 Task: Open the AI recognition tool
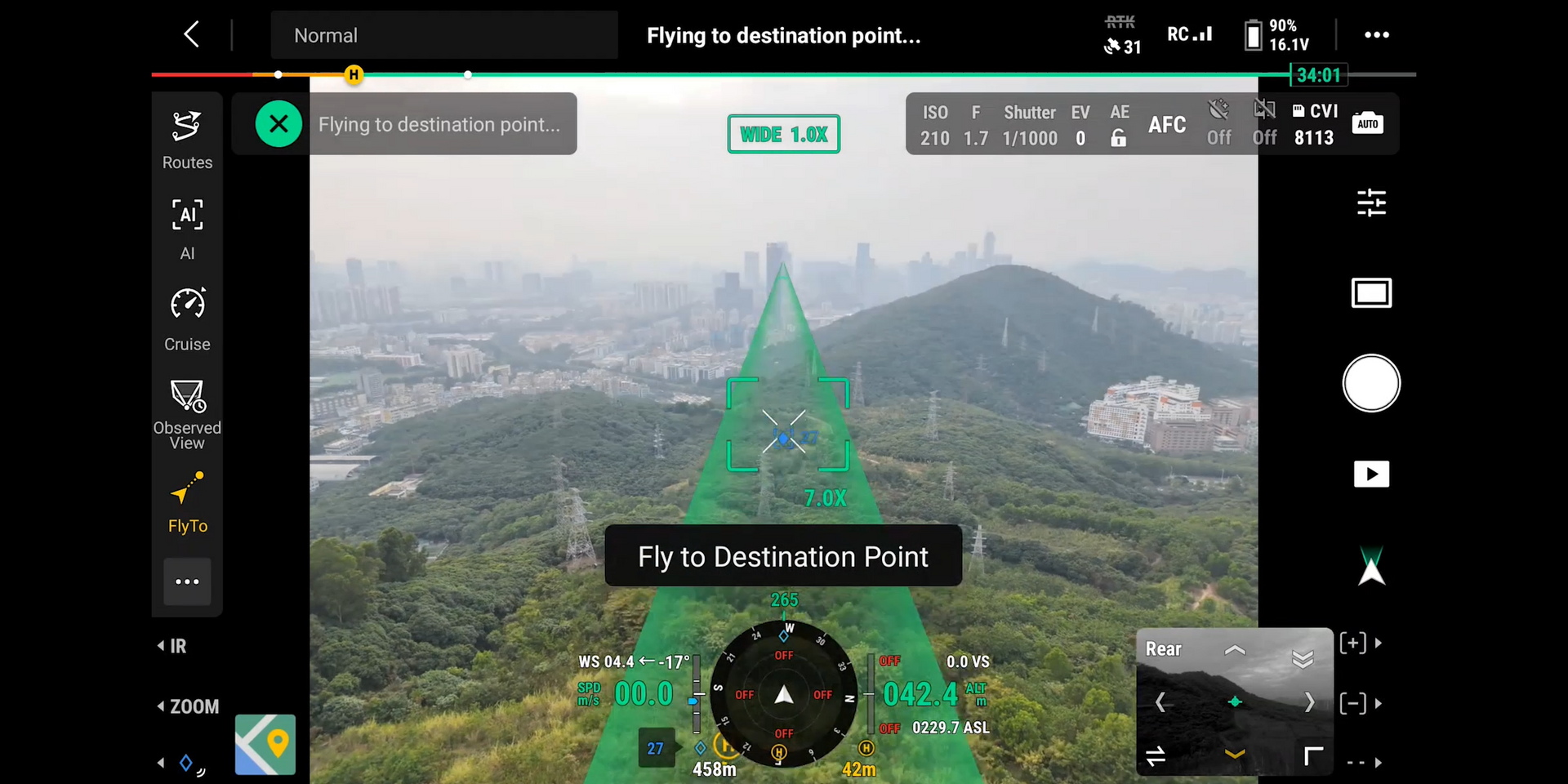pos(187,229)
